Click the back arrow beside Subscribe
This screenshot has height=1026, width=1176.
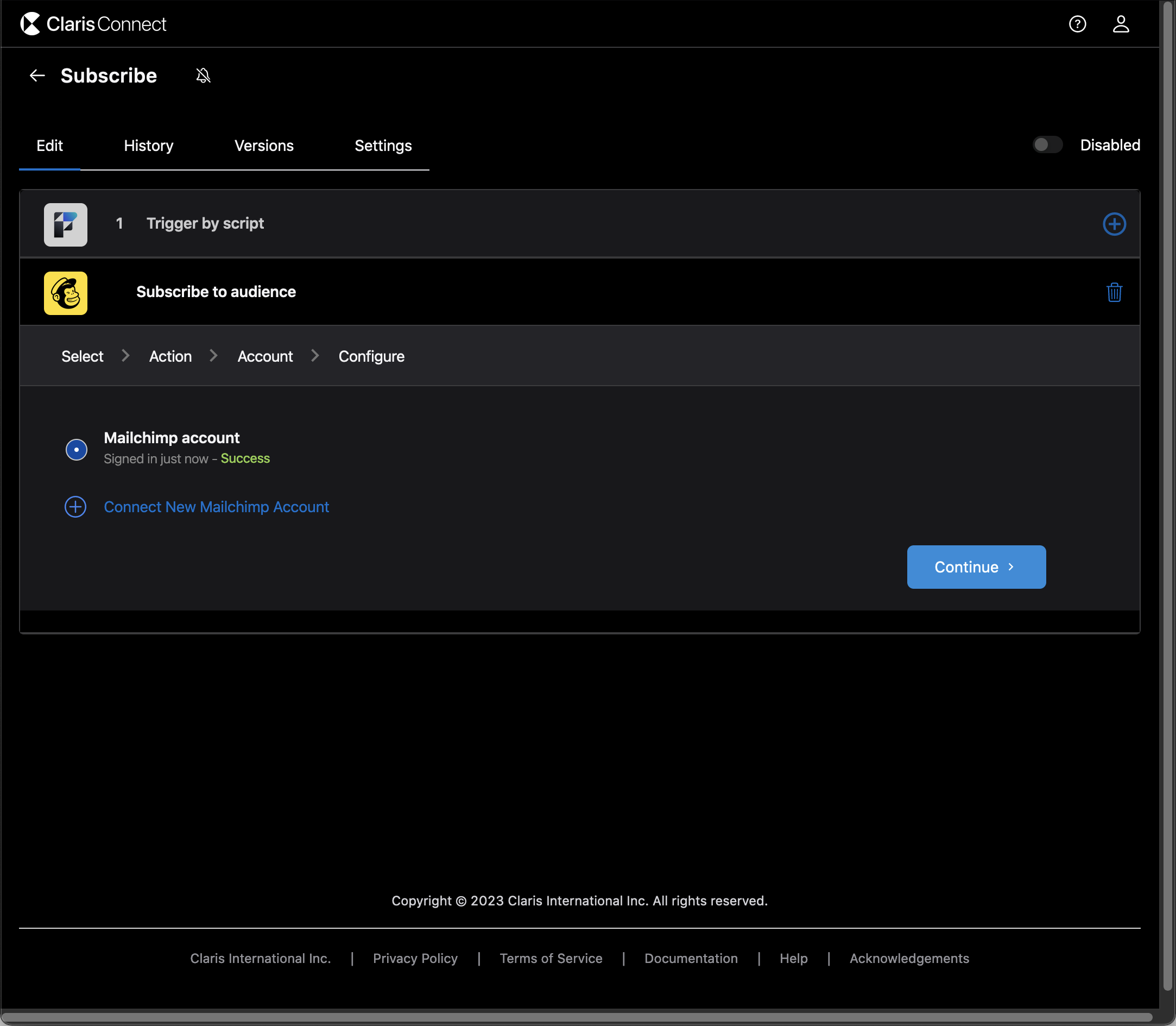coord(36,75)
